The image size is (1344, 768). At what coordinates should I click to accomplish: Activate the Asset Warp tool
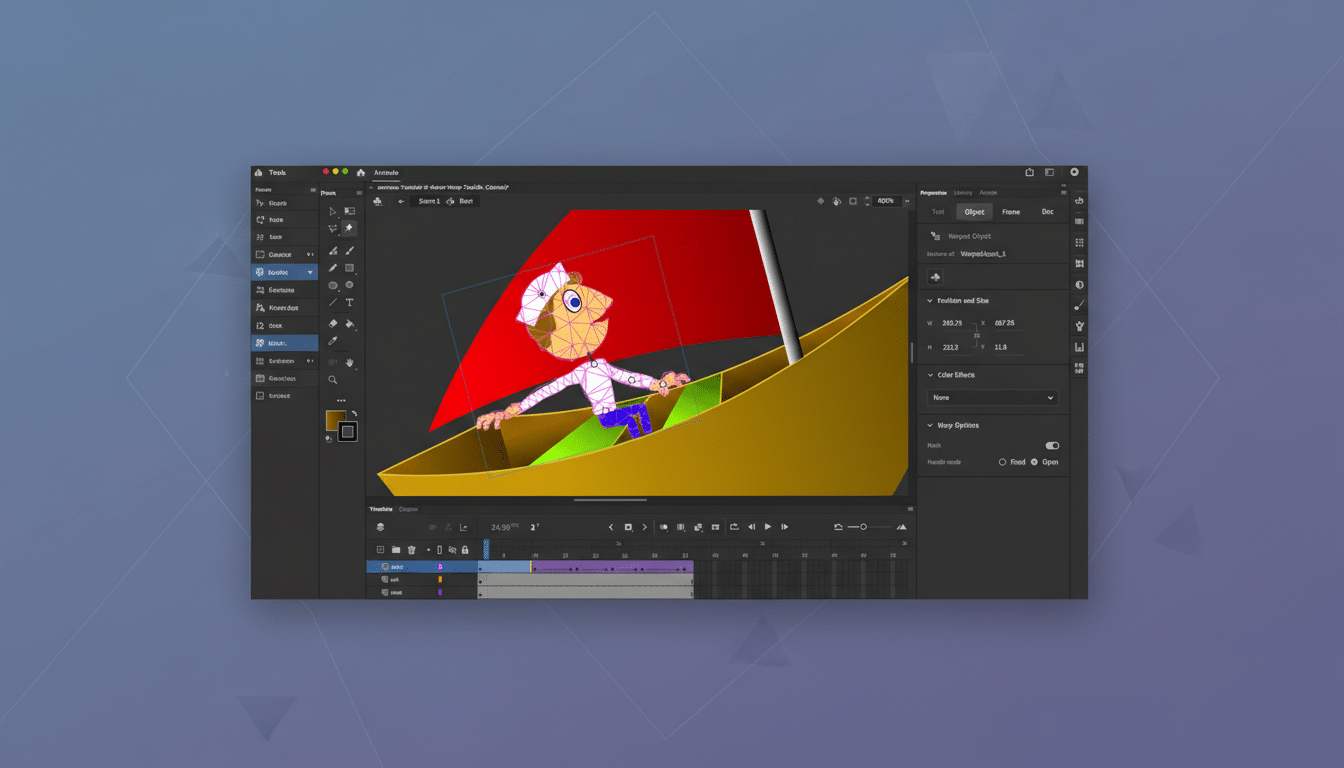(348, 227)
